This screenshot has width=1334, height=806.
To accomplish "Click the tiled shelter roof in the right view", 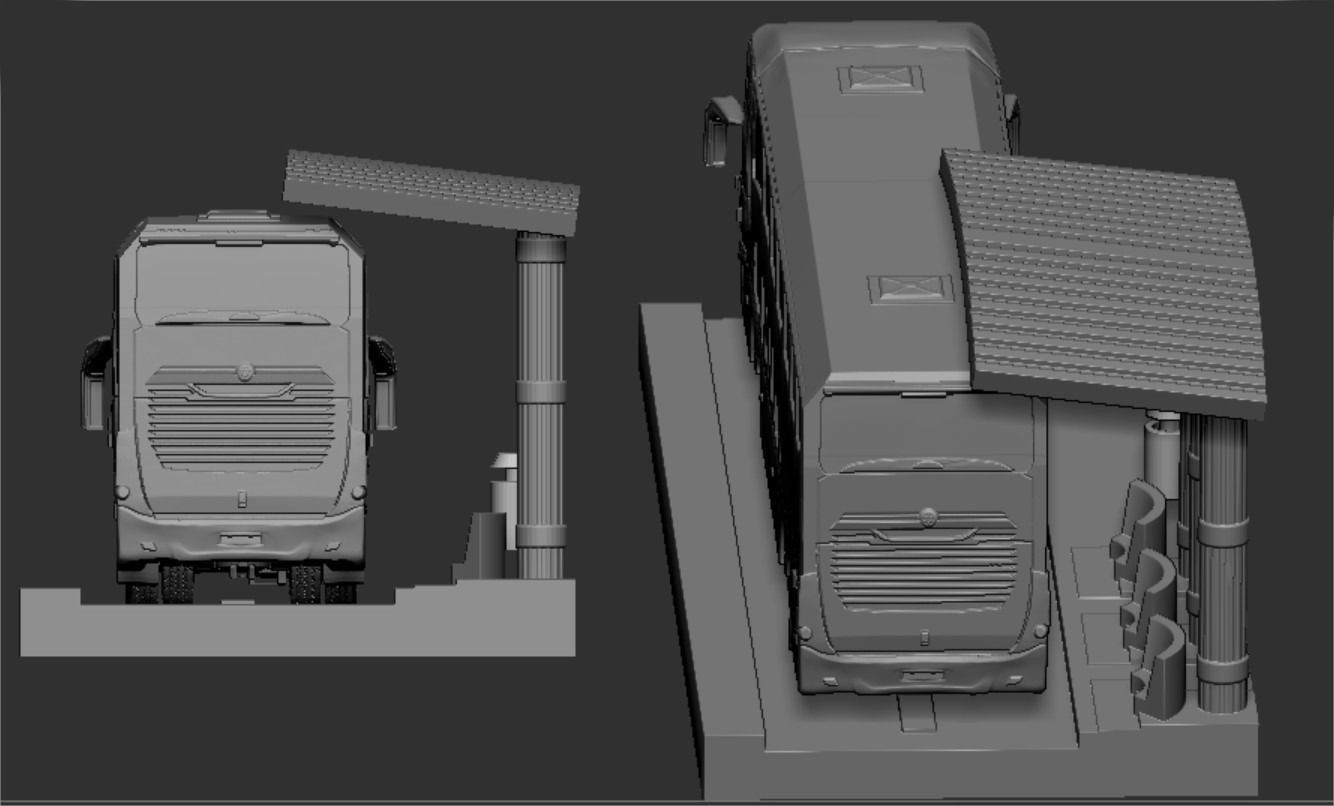I will tap(1105, 282).
